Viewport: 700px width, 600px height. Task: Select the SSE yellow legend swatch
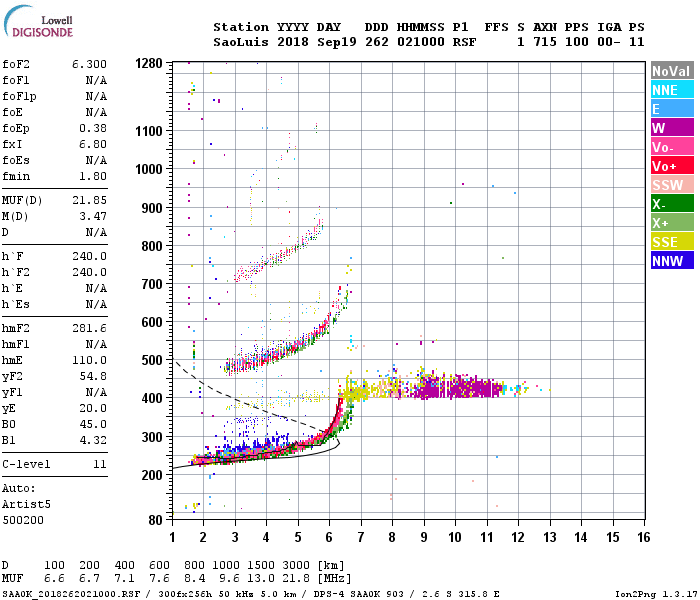click(672, 242)
